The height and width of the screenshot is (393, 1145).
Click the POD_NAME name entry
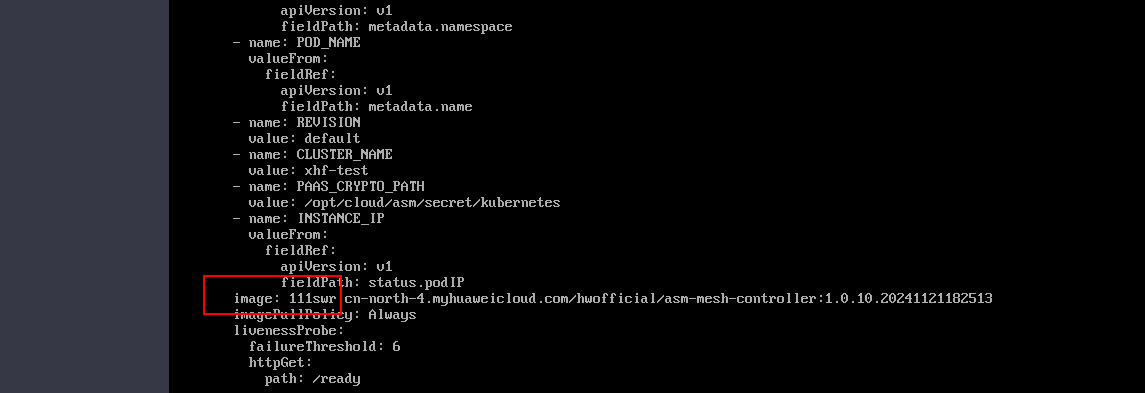click(x=296, y=42)
